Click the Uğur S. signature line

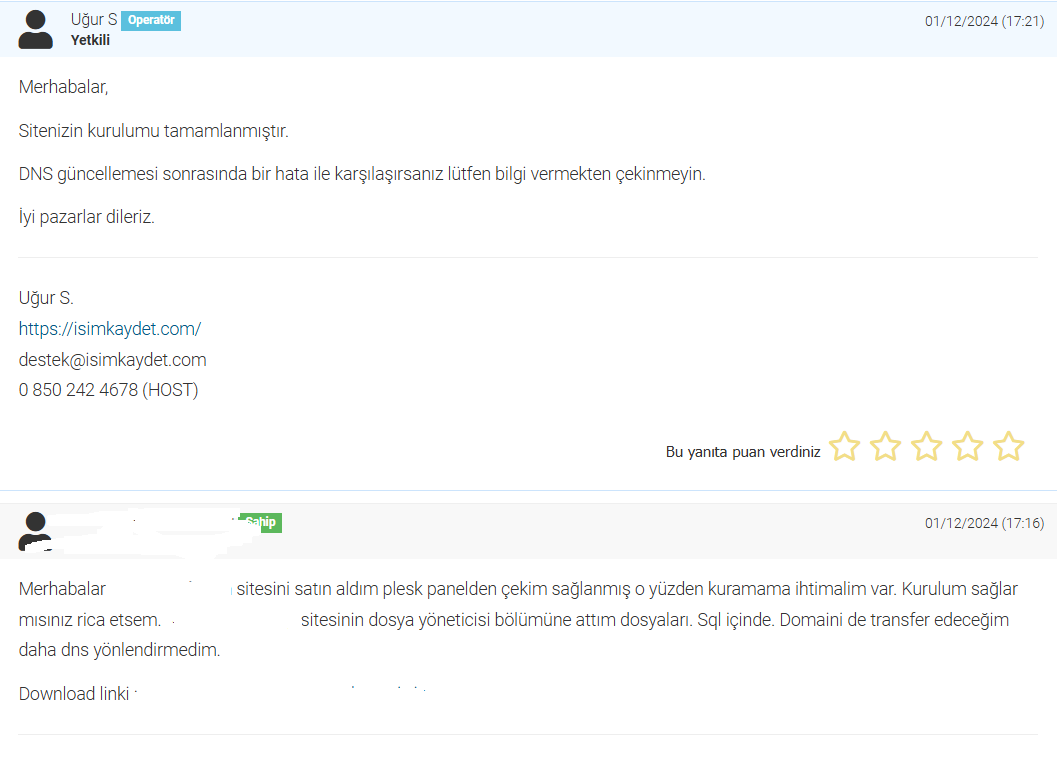(x=46, y=298)
